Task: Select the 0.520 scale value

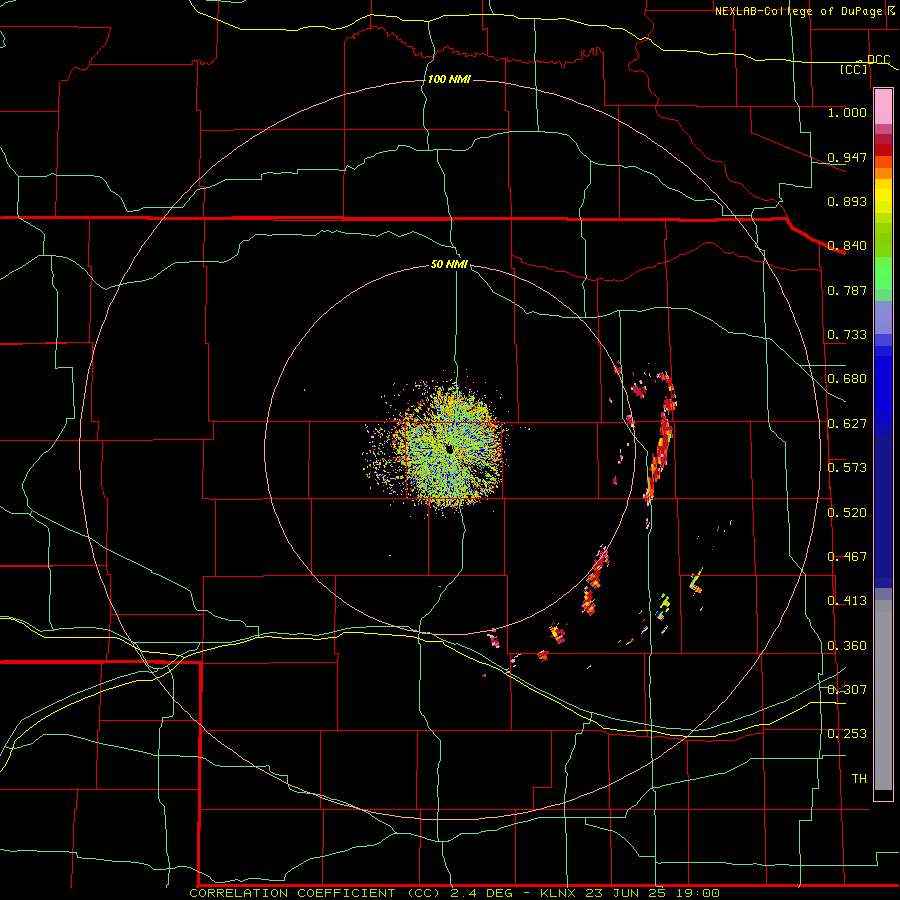Action: pyautogui.click(x=847, y=513)
